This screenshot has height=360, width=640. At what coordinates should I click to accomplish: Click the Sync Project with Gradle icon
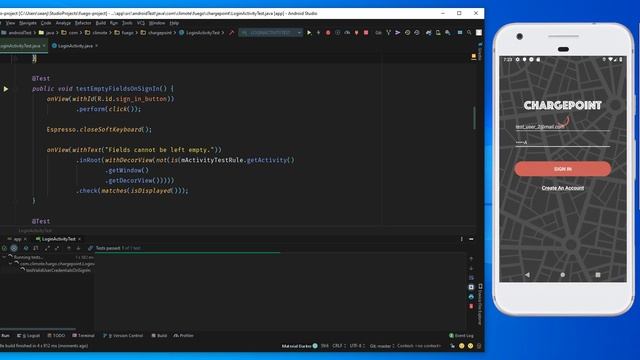(429, 33)
